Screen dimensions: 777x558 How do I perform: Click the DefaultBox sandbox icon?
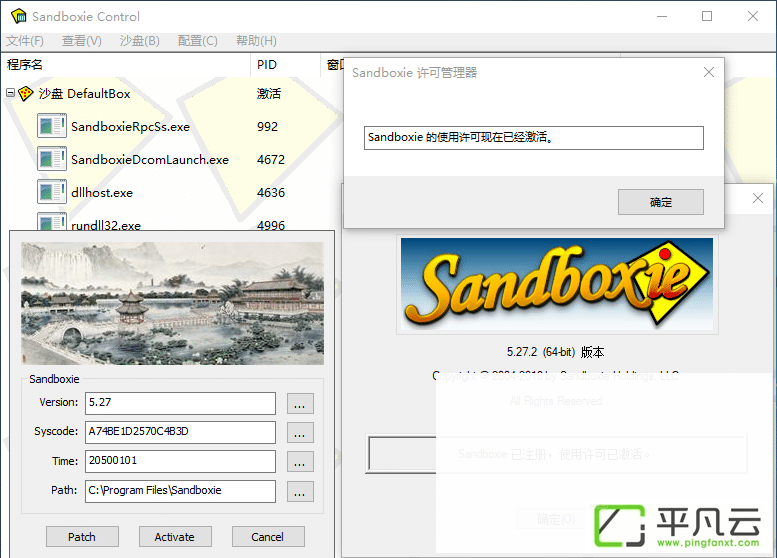[x=26, y=93]
